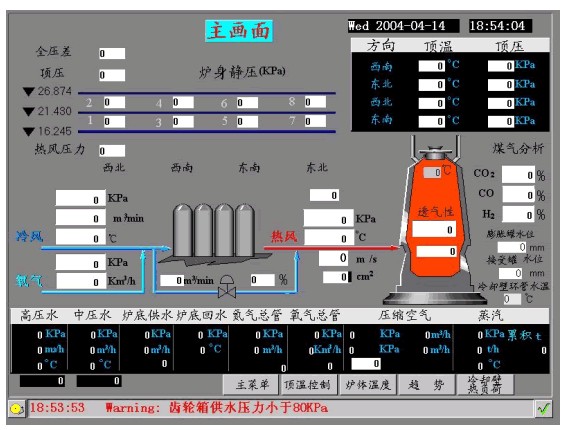Image resolution: width=569 pixels, height=430 pixels.
Task: Click the 主画面 title banner
Action: pyautogui.click(x=239, y=31)
